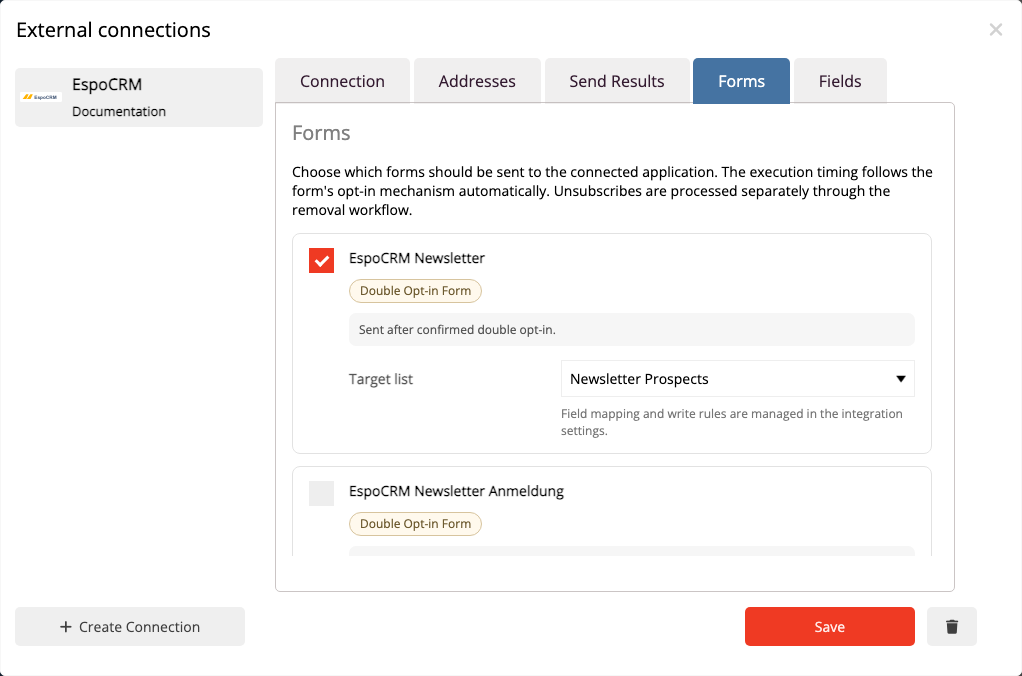Screen dimensions: 1022x676
Task: Open the Addresses tab
Action: click(477, 81)
